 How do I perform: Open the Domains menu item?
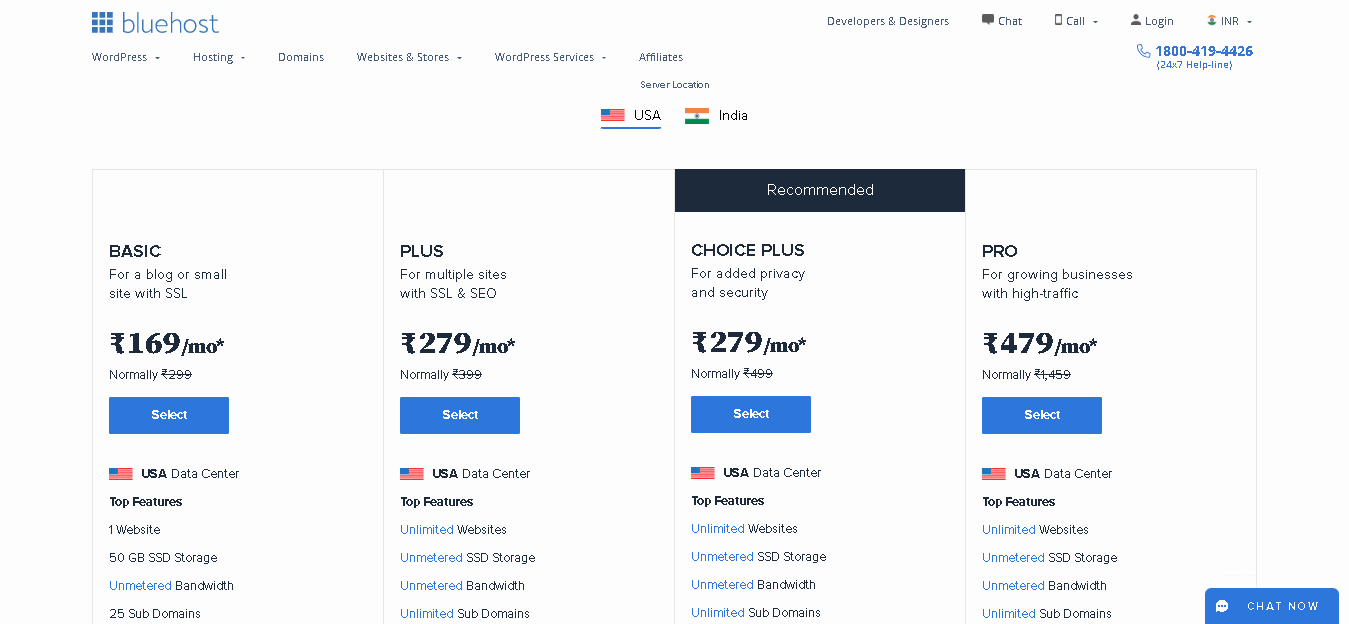coord(301,57)
